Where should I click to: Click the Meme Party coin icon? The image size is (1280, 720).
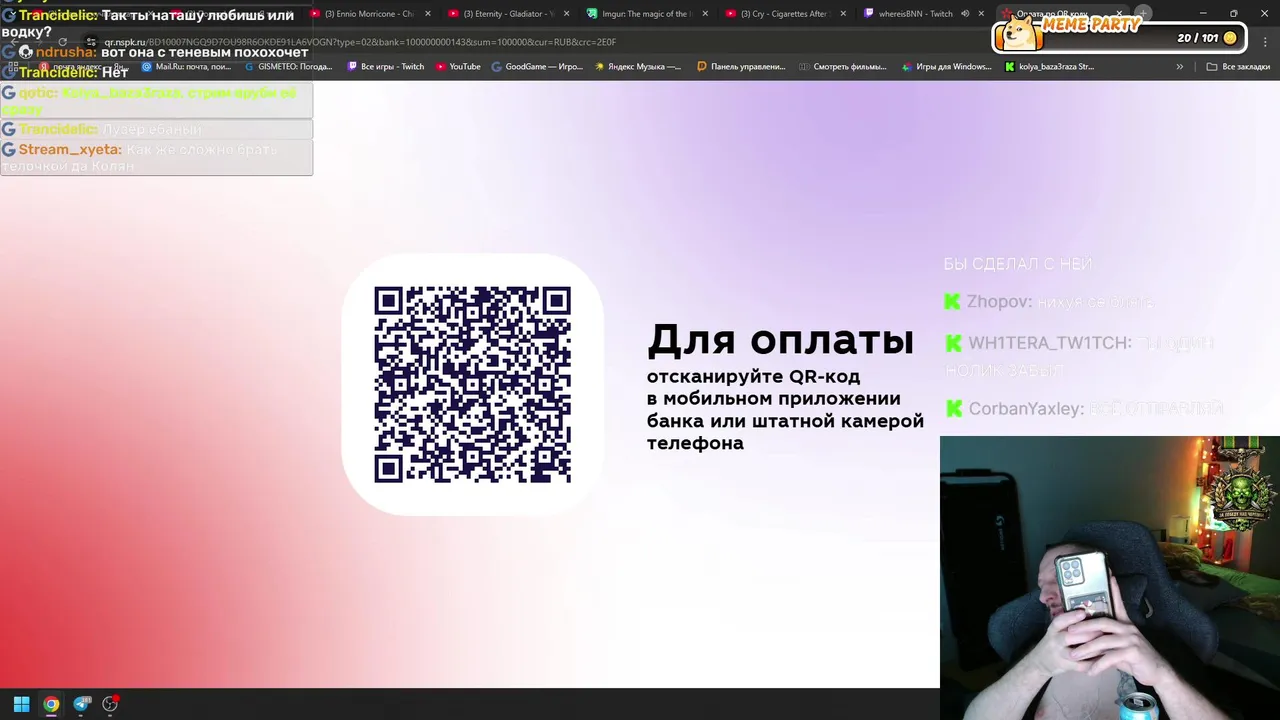(x=1230, y=38)
